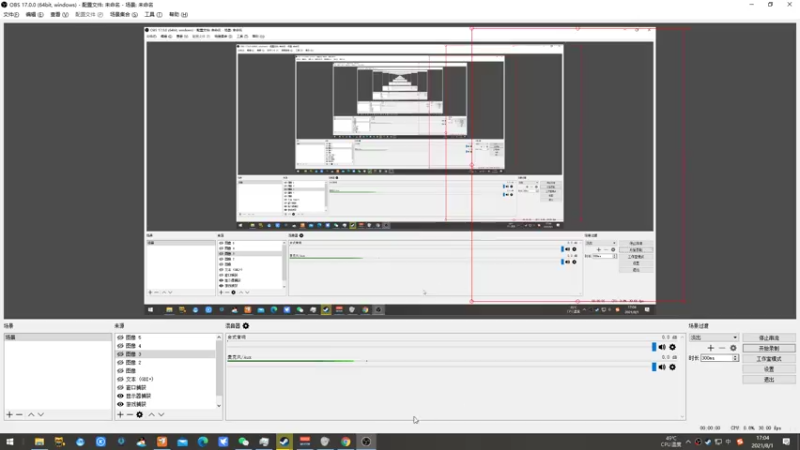The height and width of the screenshot is (450, 800).
Task: Remove the scene transition with the minus icon
Action: [721, 348]
